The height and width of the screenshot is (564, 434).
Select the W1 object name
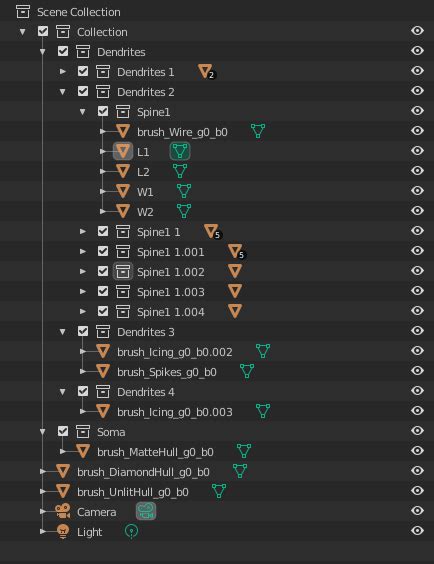point(145,192)
